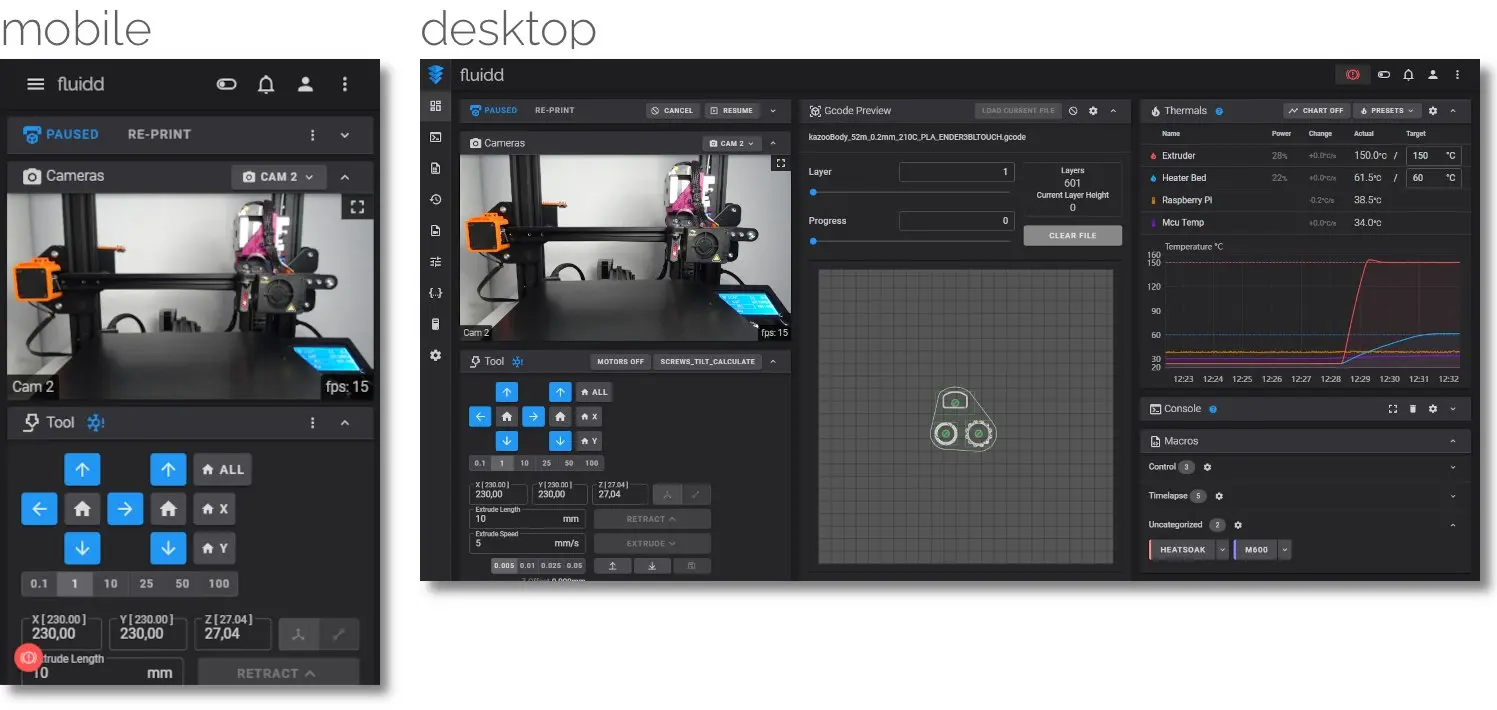Click Gcode Preview cancel-circle icon

click(1073, 111)
